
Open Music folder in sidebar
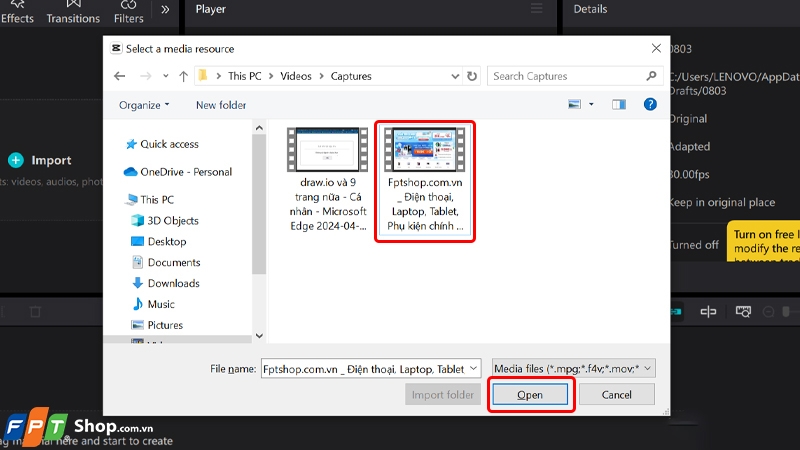(x=154, y=304)
